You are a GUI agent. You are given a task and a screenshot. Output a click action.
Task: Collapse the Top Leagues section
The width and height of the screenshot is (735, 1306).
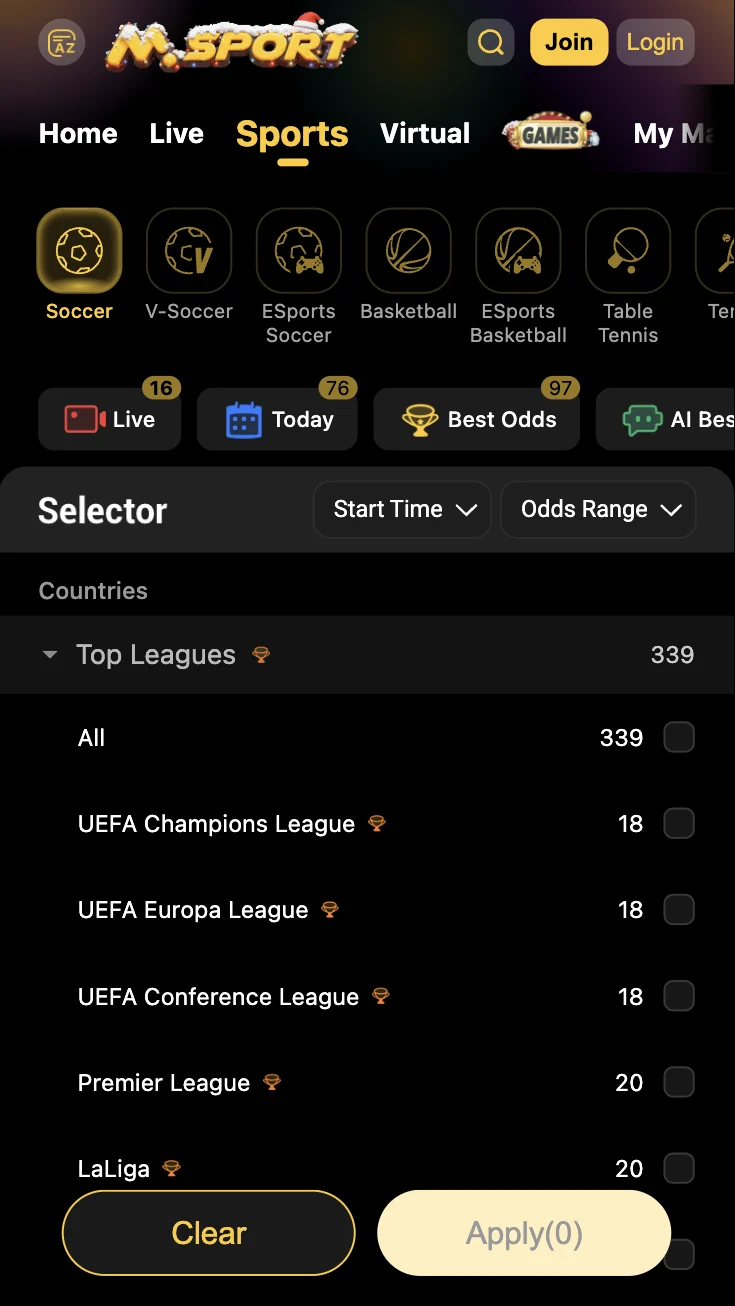[50, 656]
